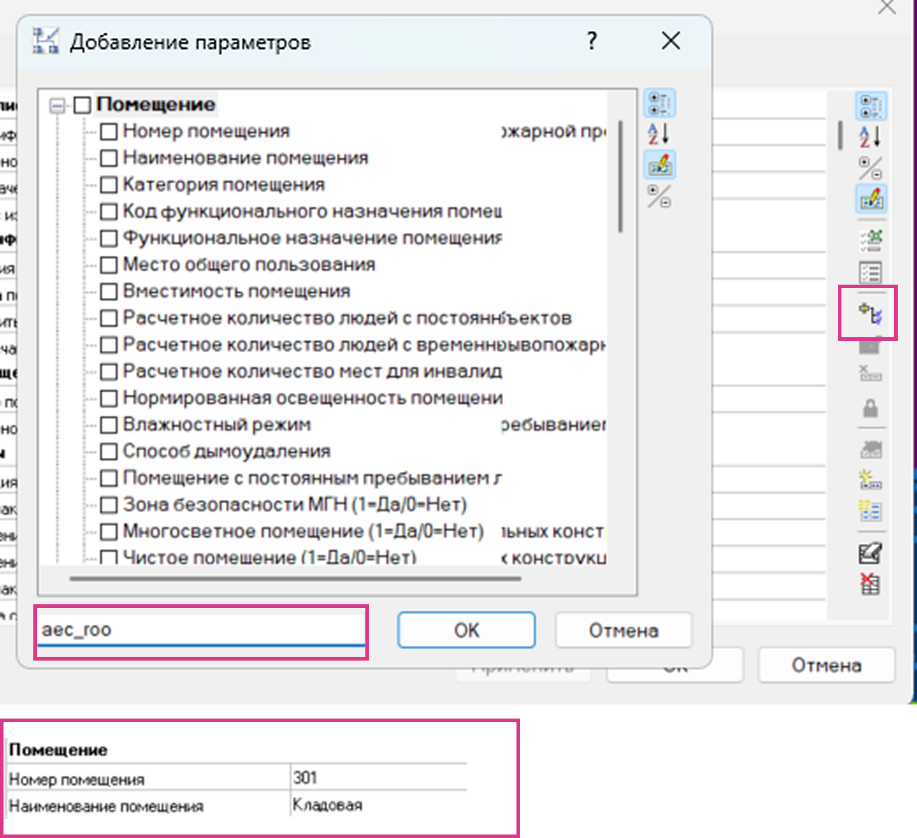
Task: Tick Функциональное назначение помещения checkbox
Action: pos(109,238)
